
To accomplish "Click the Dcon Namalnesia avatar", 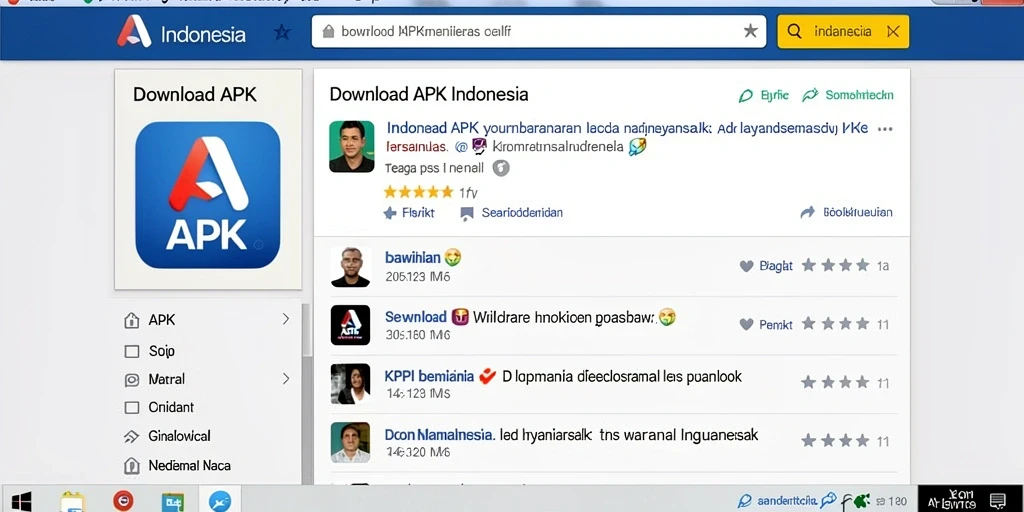I will tap(350, 443).
